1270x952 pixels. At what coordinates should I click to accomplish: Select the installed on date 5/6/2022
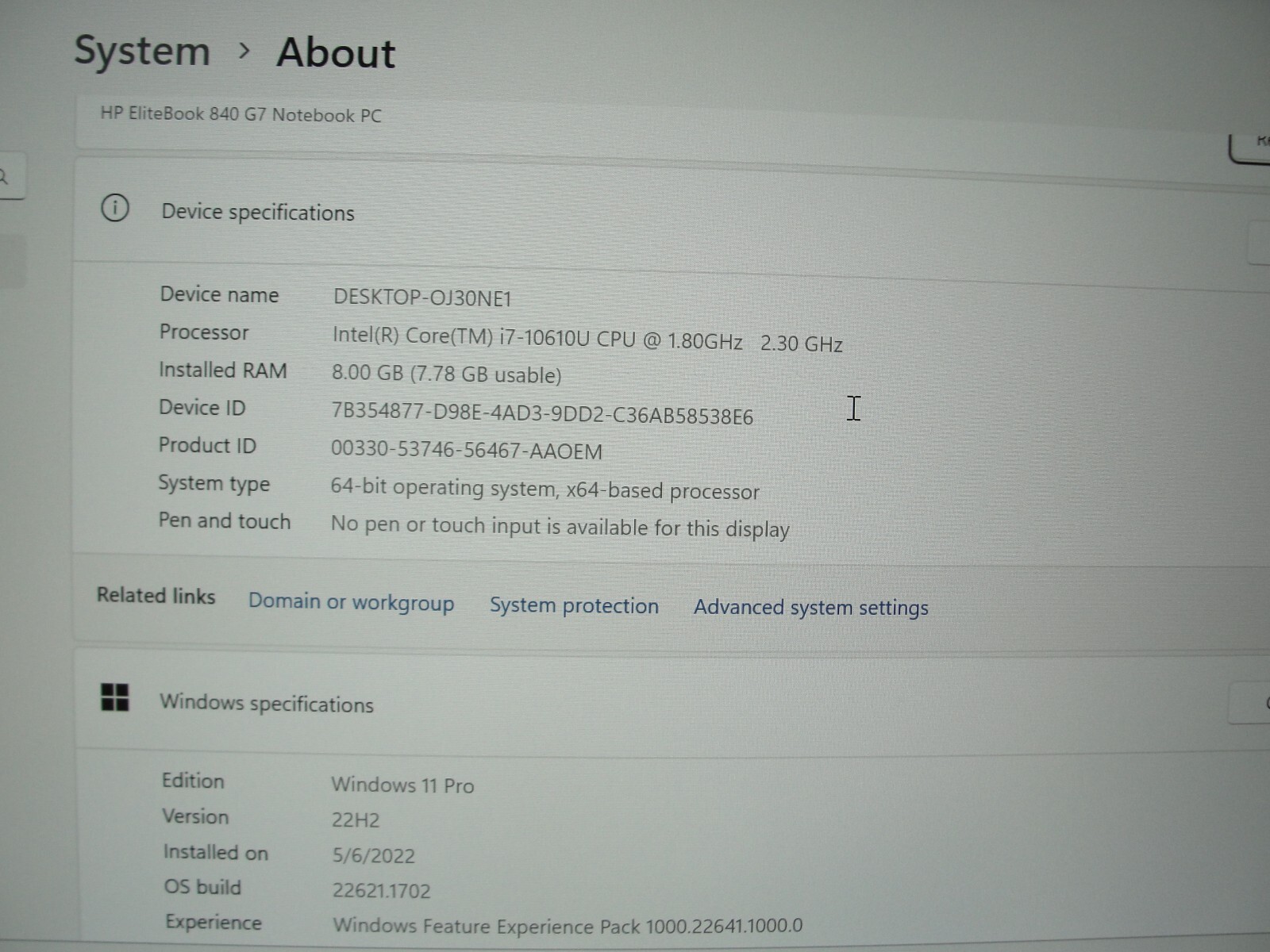point(374,856)
